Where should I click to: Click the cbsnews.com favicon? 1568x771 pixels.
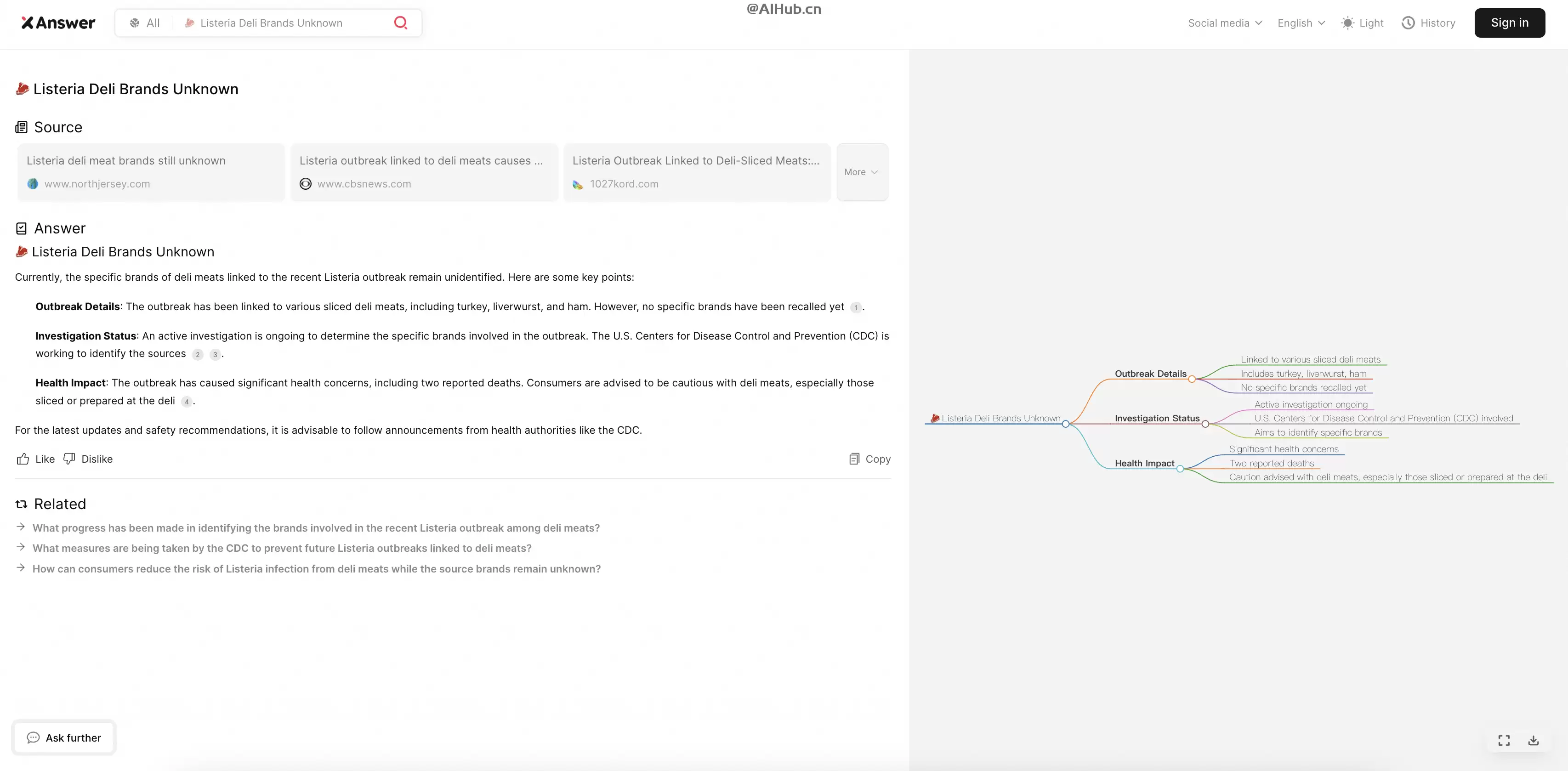(x=306, y=184)
